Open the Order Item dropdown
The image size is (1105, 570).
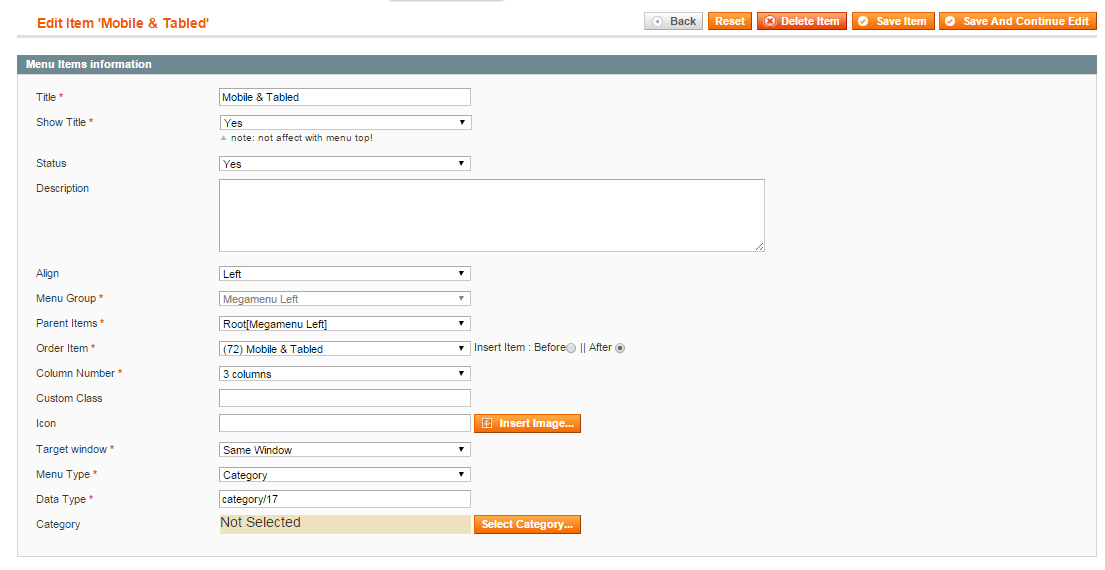[345, 349]
